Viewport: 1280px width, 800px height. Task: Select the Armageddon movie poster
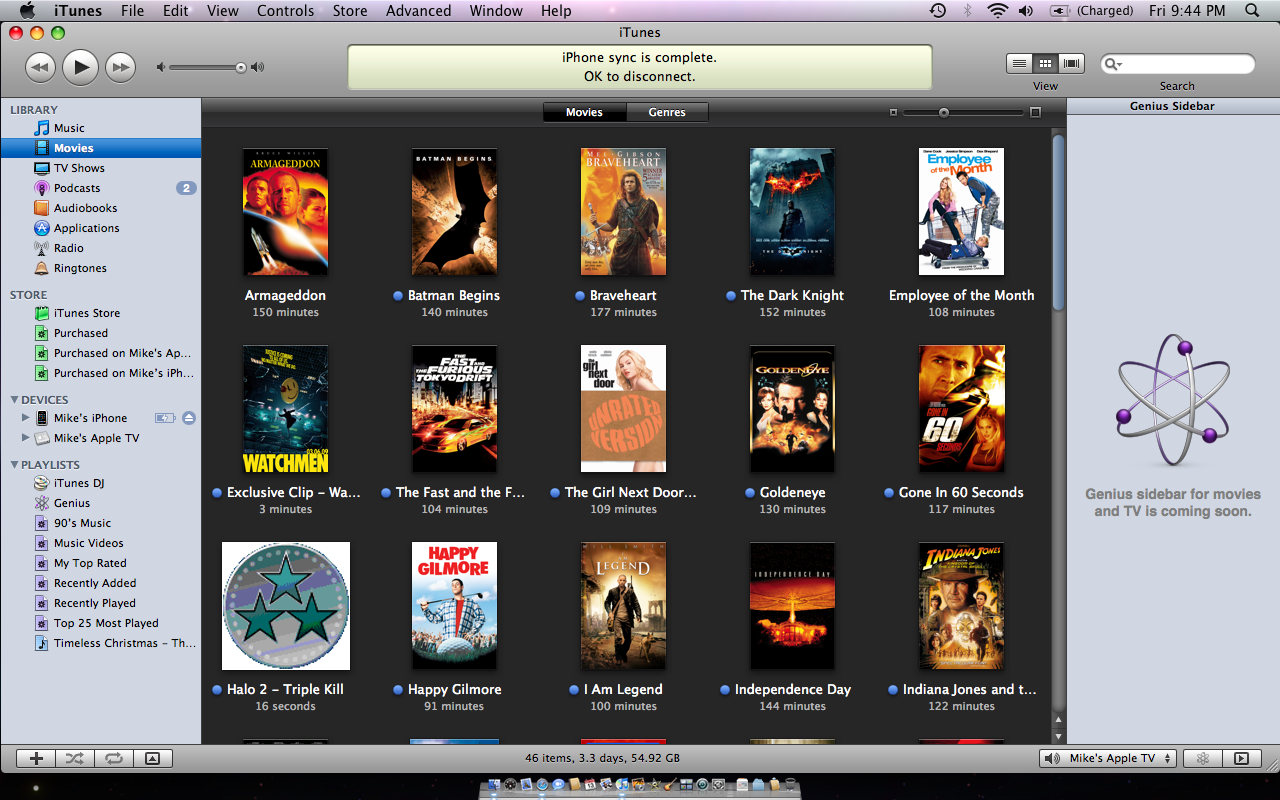pos(285,211)
